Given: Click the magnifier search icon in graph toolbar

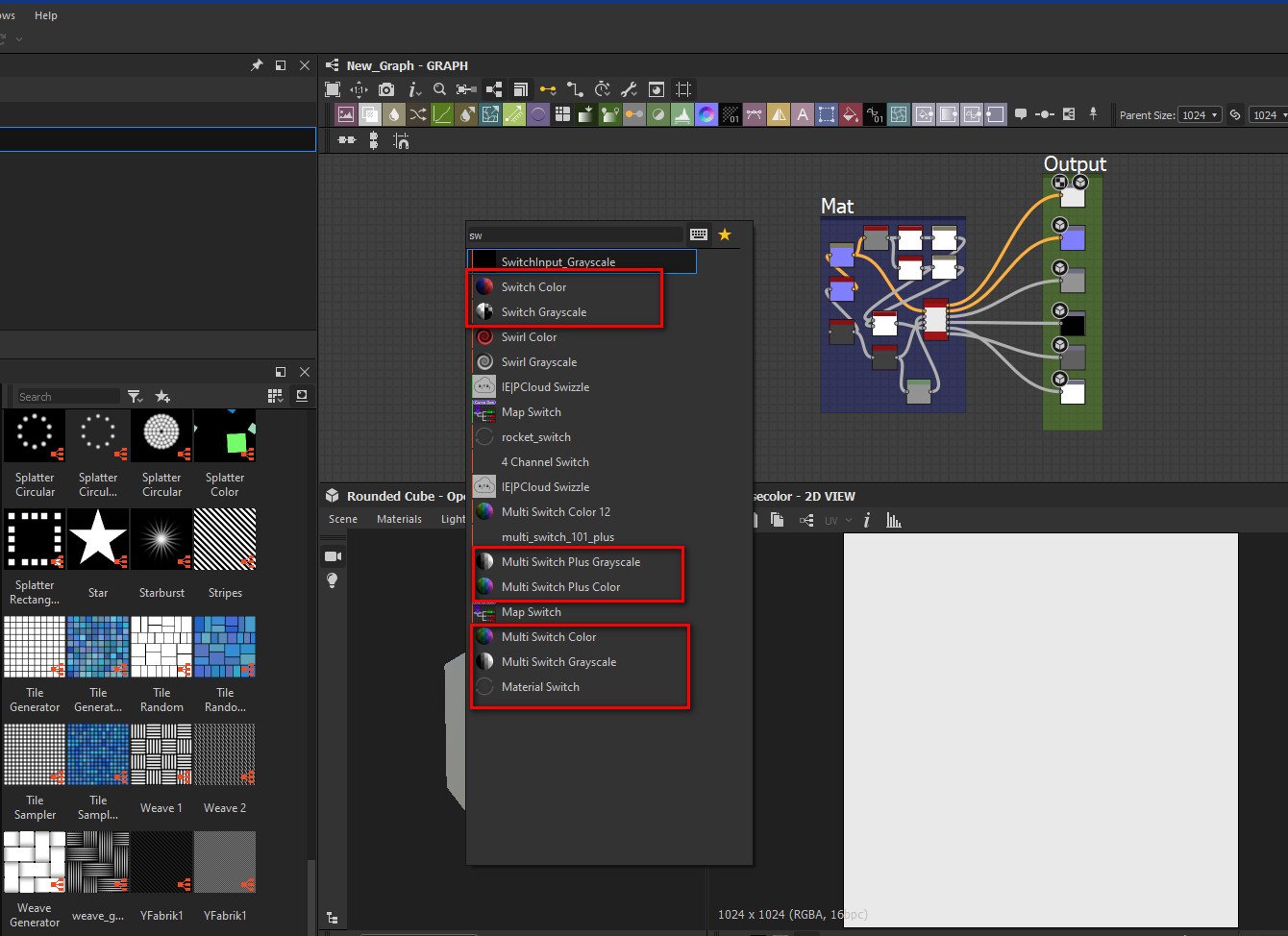Looking at the screenshot, I should pyautogui.click(x=439, y=89).
